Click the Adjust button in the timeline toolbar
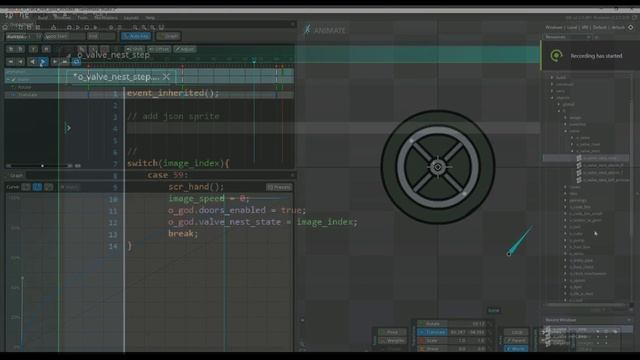Image resolution: width=640 pixels, height=360 pixels. [x=184, y=49]
